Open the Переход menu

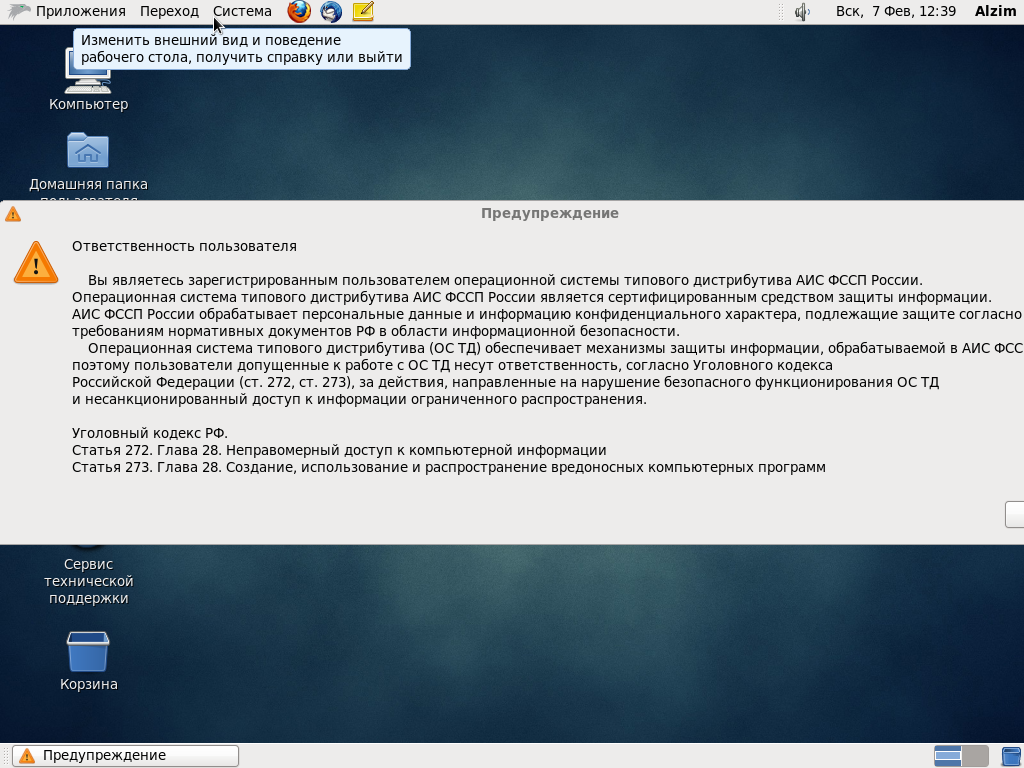pyautogui.click(x=169, y=11)
